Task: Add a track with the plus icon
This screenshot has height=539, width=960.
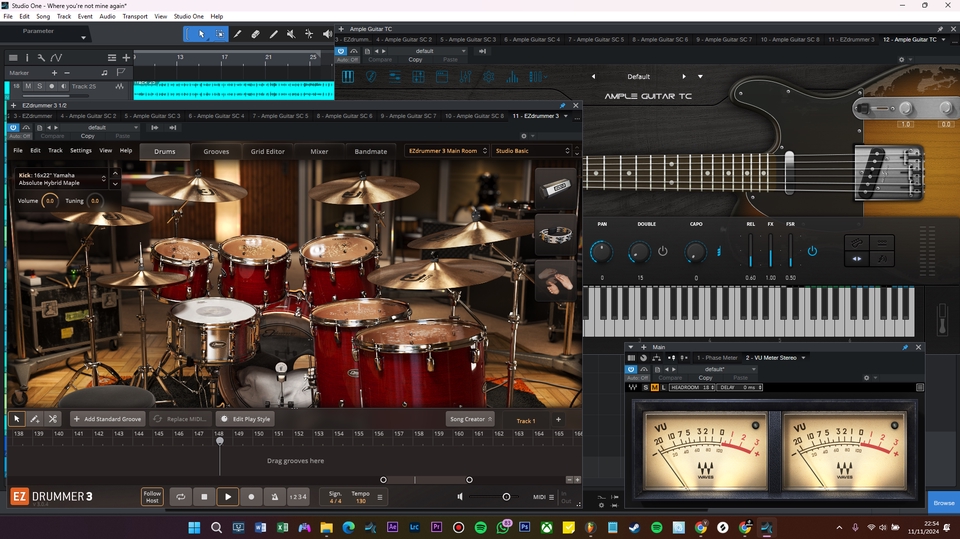Action: 126,58
